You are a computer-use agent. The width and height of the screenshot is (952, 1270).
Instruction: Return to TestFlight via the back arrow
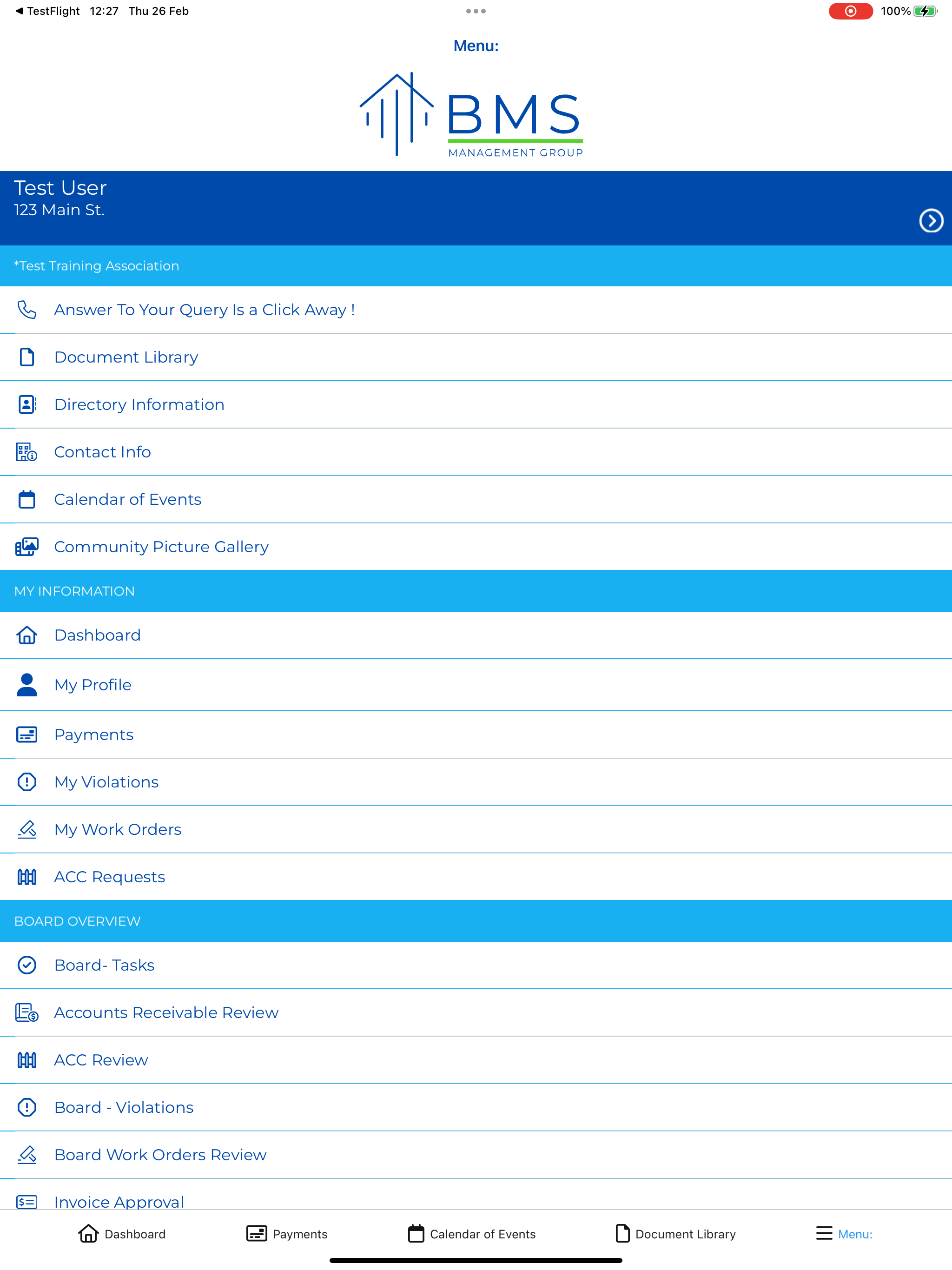[x=47, y=11]
